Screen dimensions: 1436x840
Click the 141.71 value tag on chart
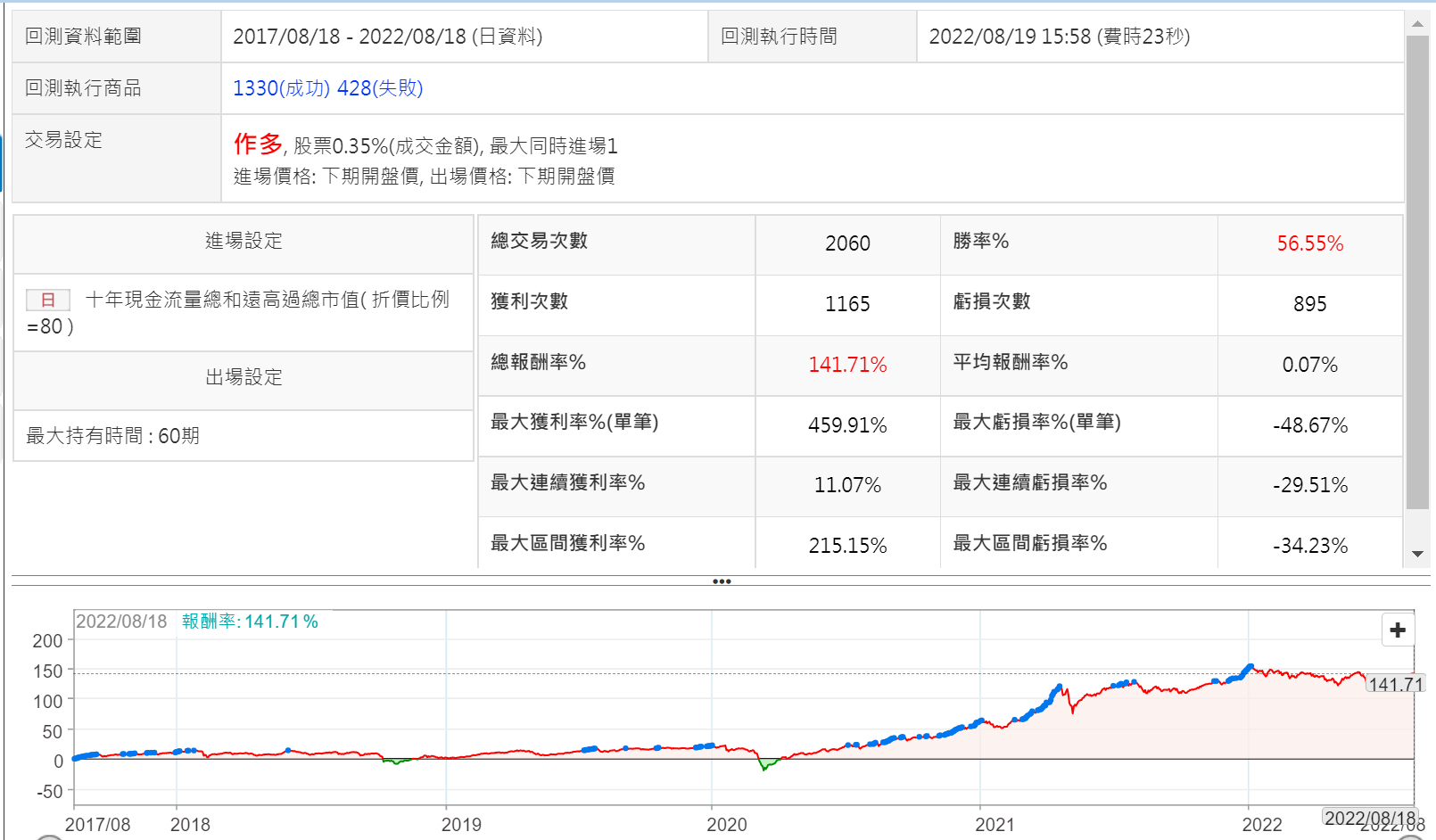coord(1396,684)
